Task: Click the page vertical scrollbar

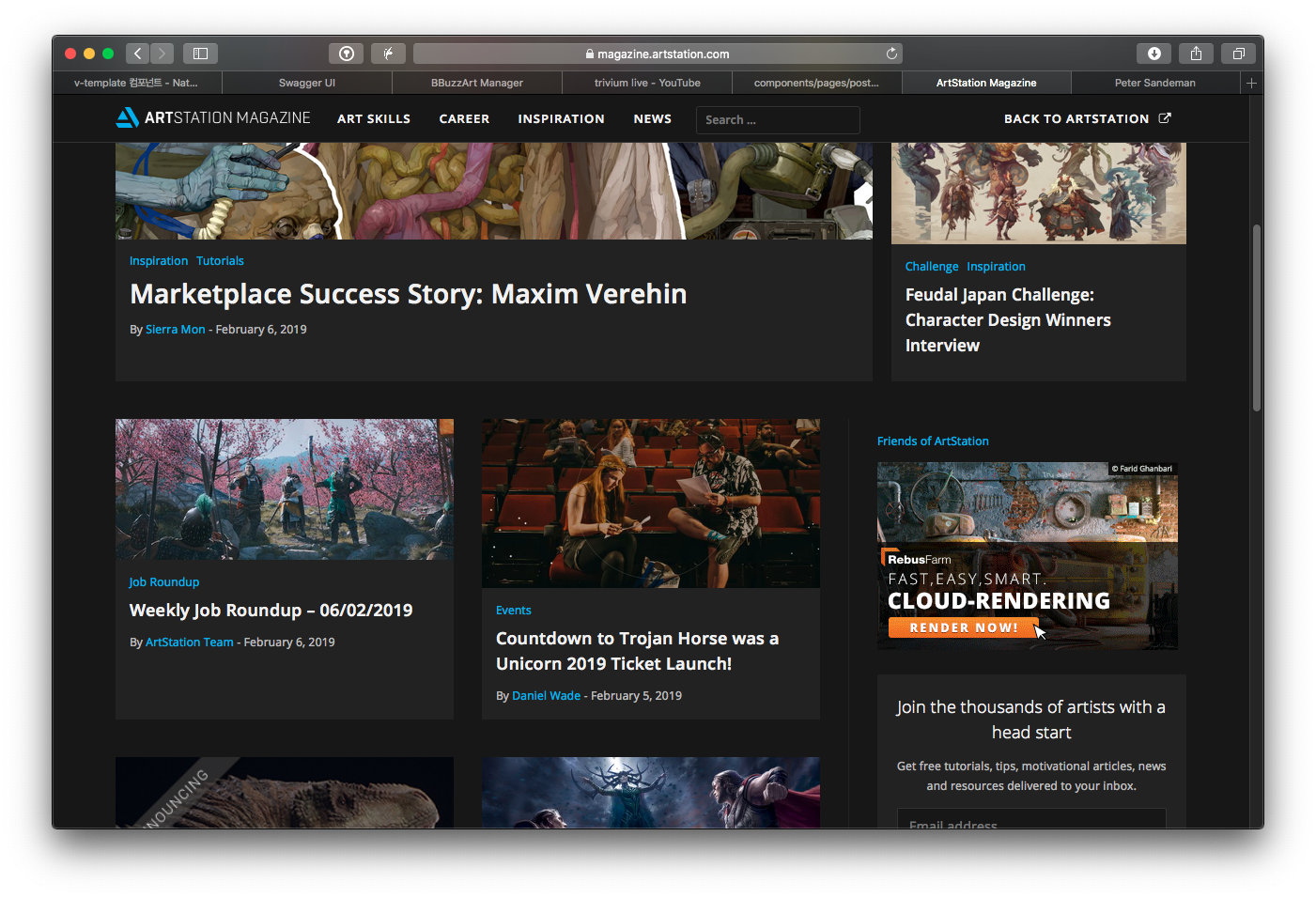Action: click(1257, 317)
